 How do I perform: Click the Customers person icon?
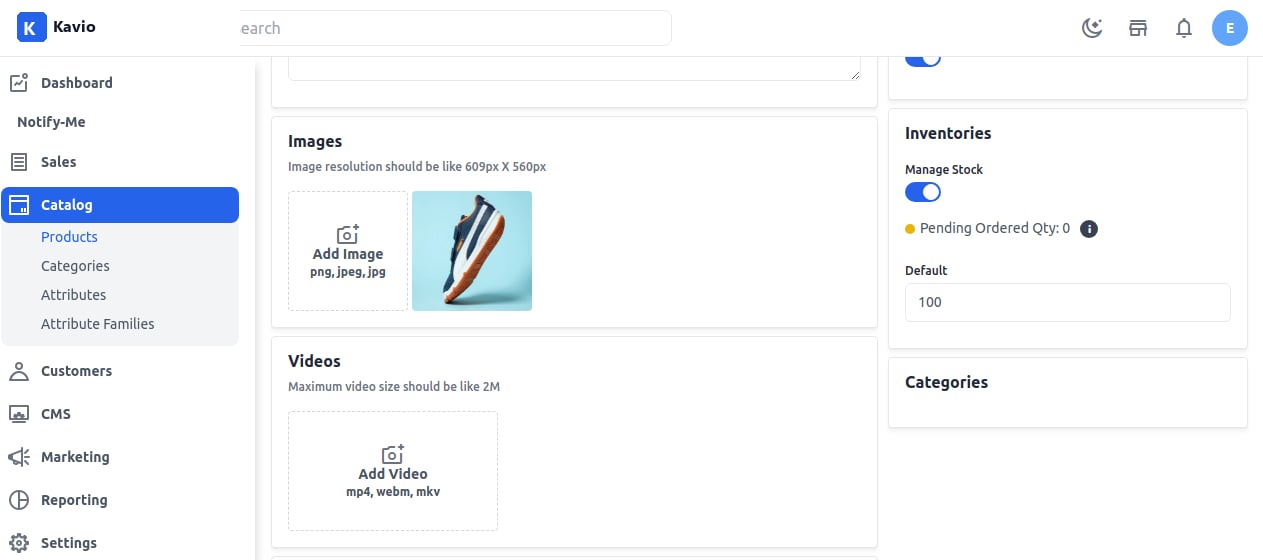pos(19,371)
